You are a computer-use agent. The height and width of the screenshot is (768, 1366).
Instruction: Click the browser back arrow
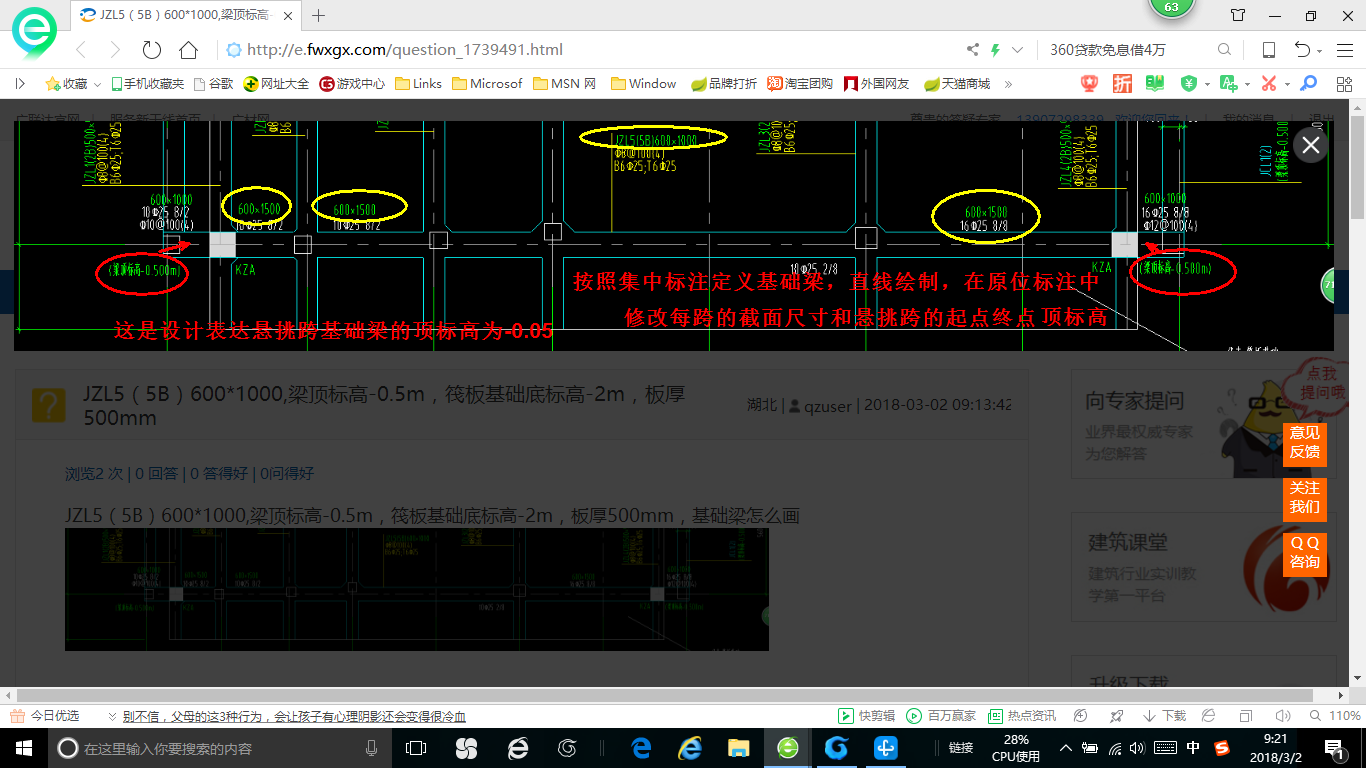81,50
